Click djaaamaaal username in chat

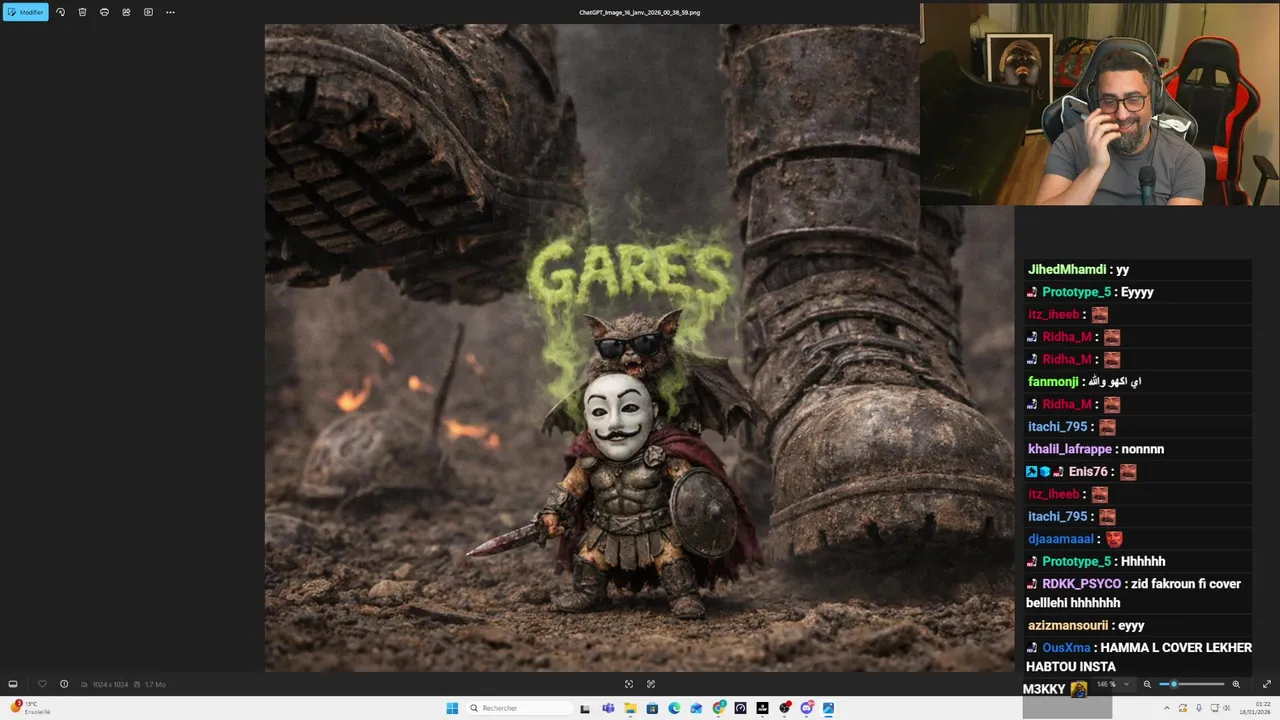click(x=1062, y=539)
